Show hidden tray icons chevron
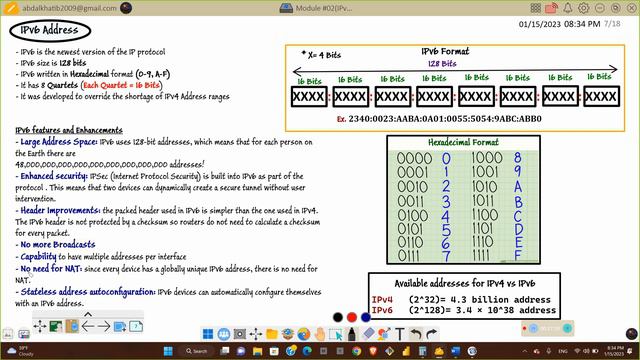Image resolution: width=640 pixels, height=360 pixels. (524, 351)
